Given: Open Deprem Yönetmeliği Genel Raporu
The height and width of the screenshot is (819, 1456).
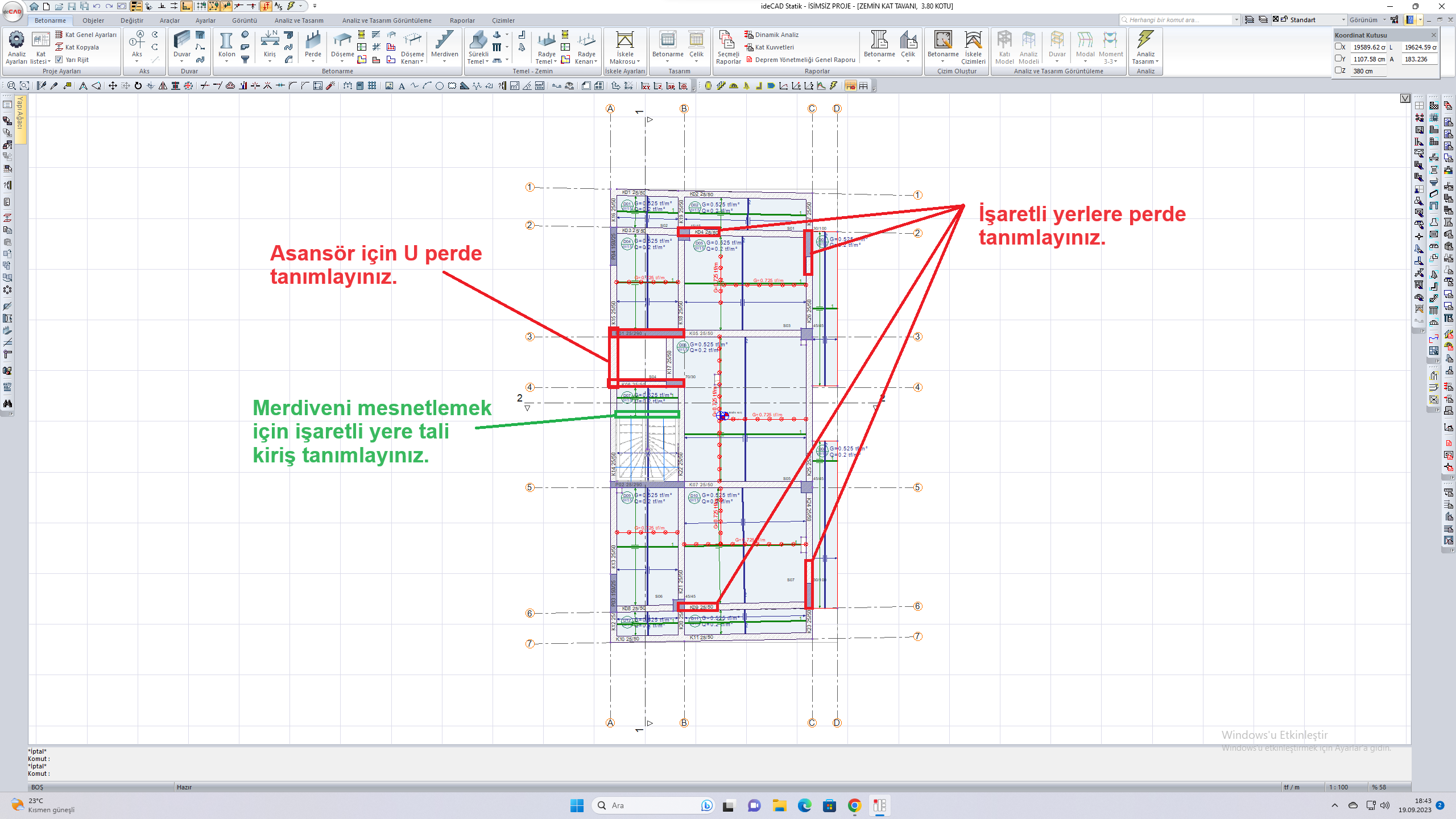Looking at the screenshot, I should click(x=800, y=60).
